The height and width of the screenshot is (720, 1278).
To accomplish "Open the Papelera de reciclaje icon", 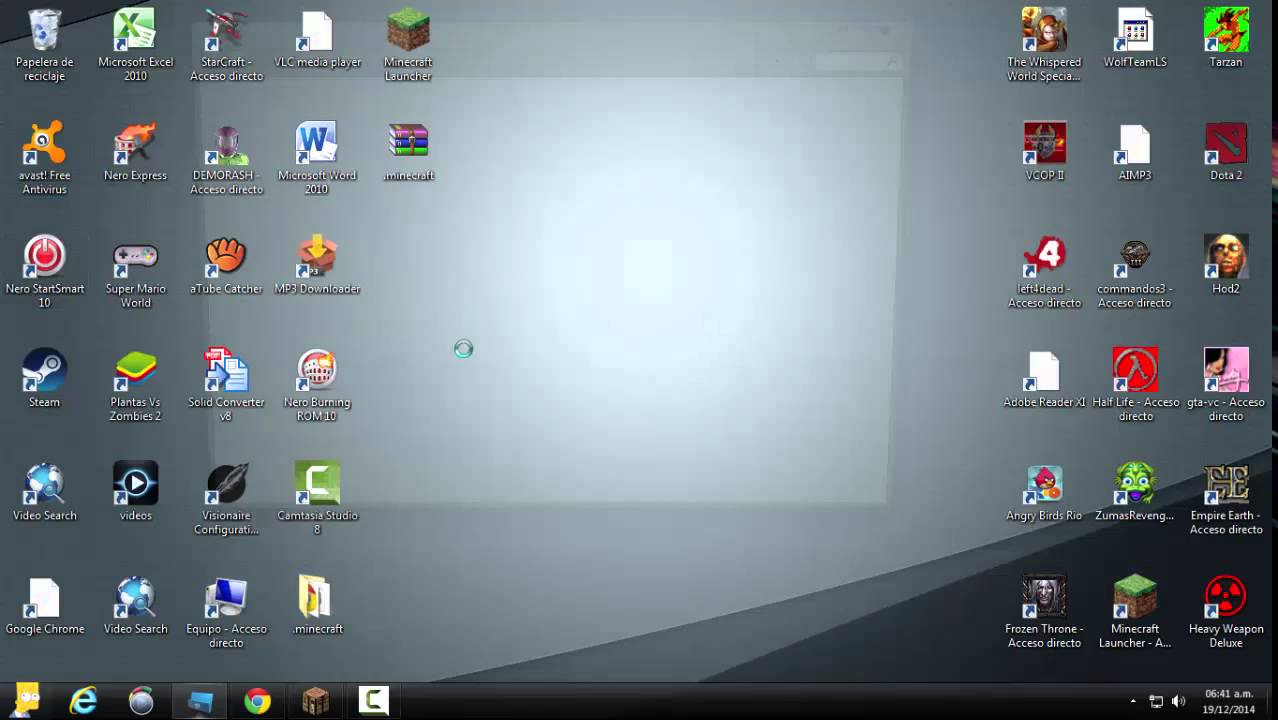I will point(44,30).
